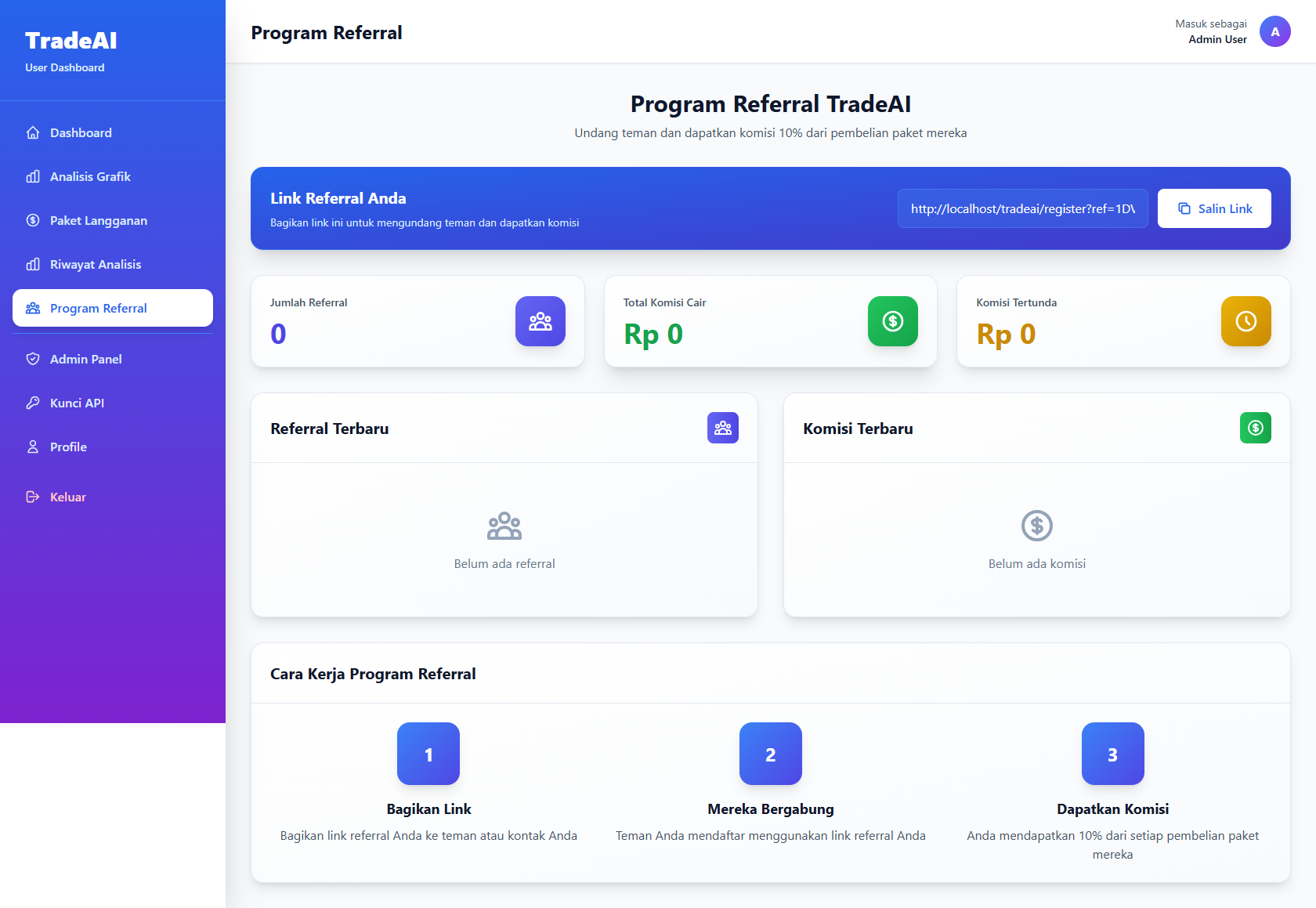Click the referral link URL field

[x=1022, y=208]
